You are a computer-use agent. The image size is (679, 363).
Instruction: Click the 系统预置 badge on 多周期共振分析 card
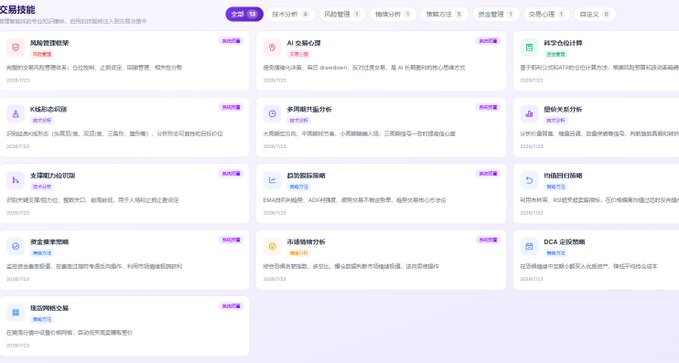tap(488, 107)
